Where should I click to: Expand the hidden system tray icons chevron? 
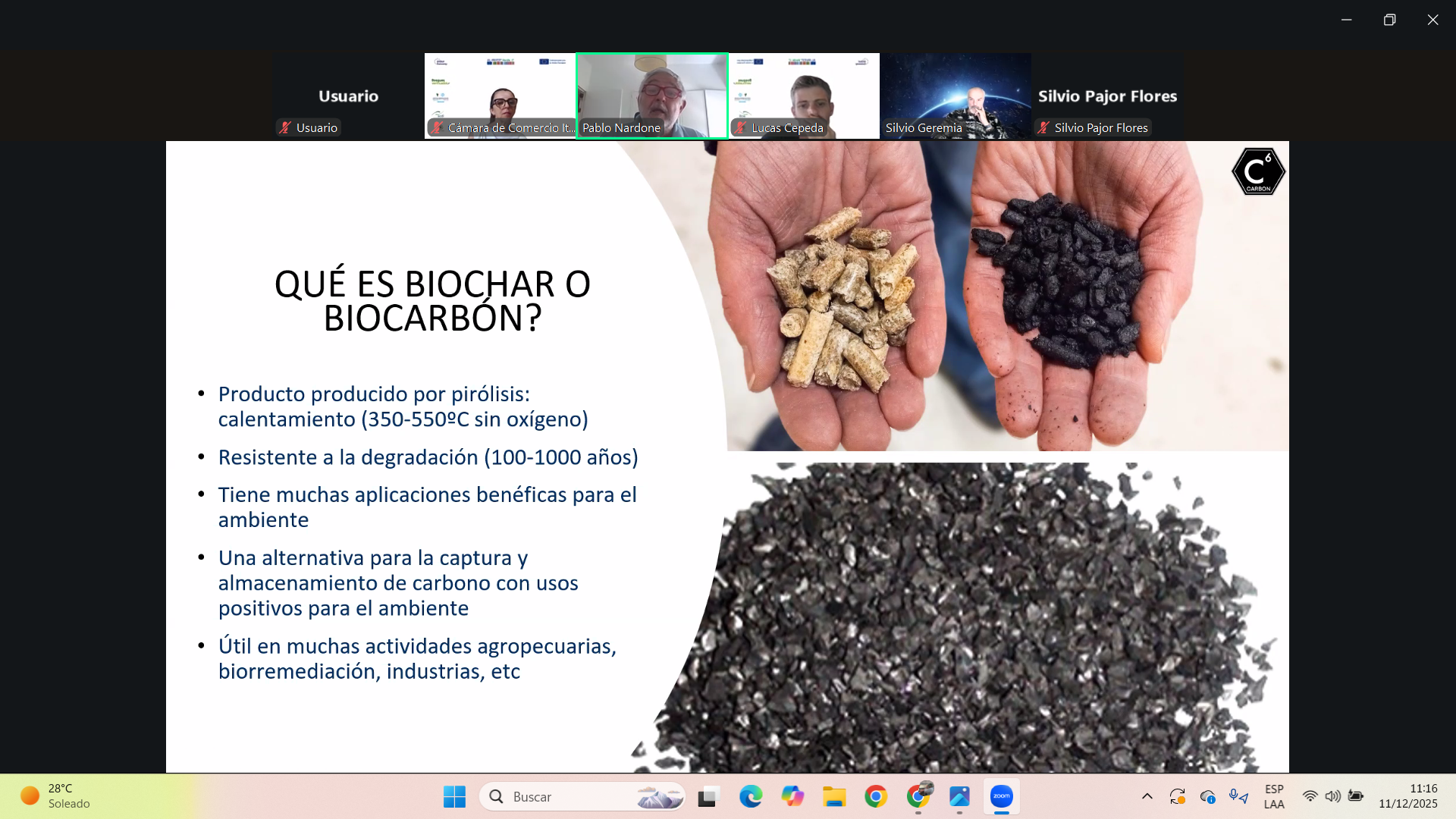1147,796
